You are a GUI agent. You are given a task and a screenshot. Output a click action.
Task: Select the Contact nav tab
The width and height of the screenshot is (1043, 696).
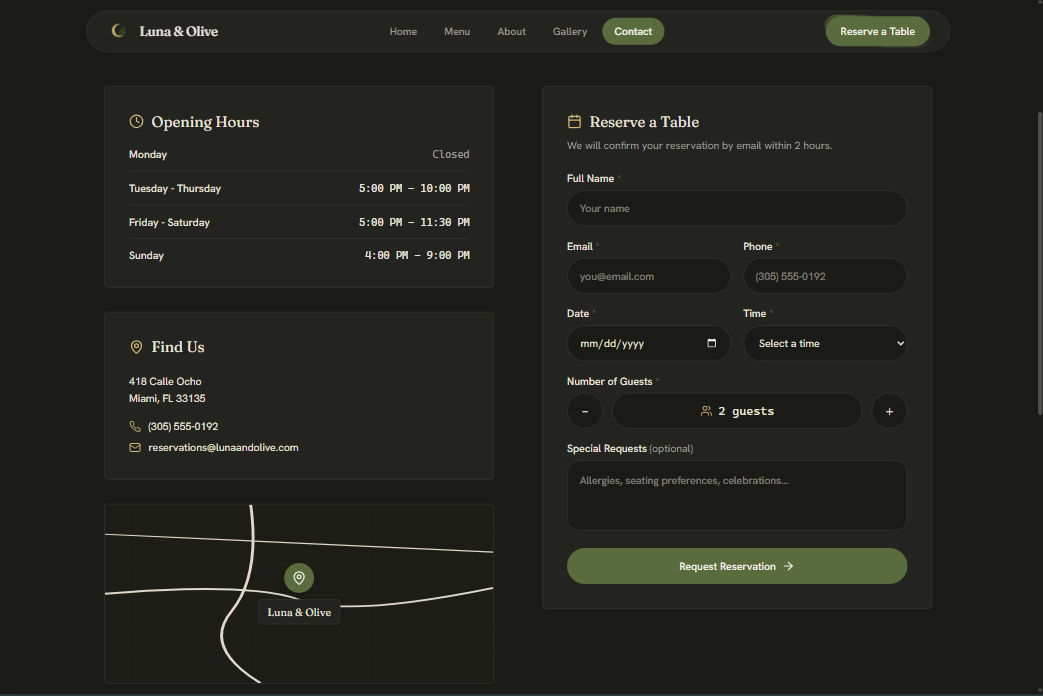point(633,31)
